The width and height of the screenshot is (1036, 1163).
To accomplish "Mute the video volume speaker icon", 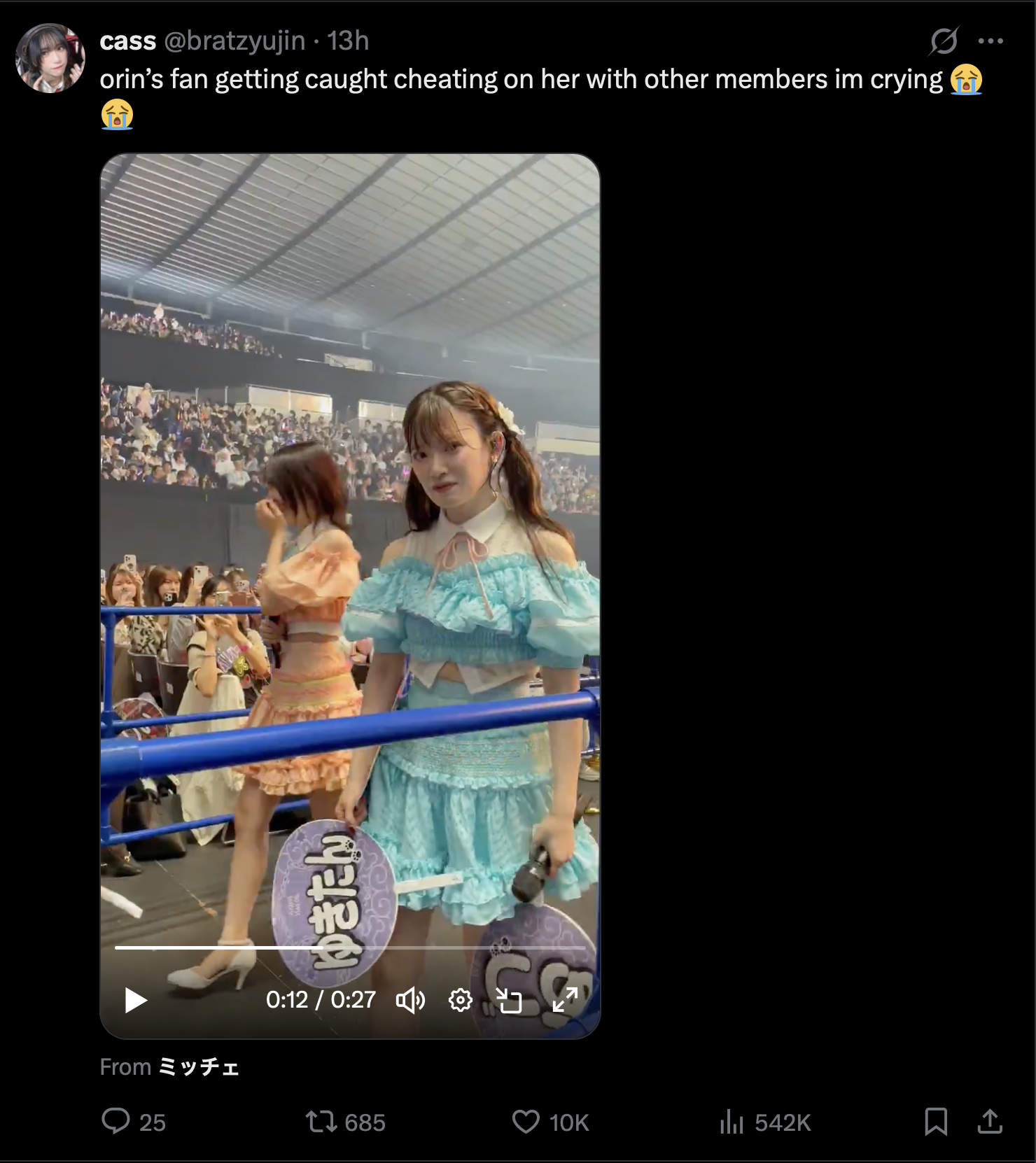I will pyautogui.click(x=410, y=1000).
